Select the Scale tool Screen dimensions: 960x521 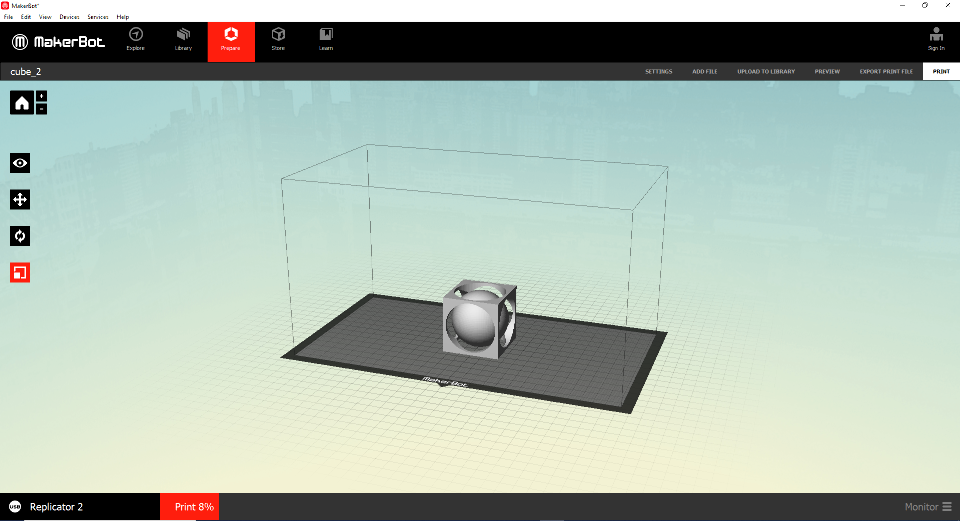click(20, 272)
